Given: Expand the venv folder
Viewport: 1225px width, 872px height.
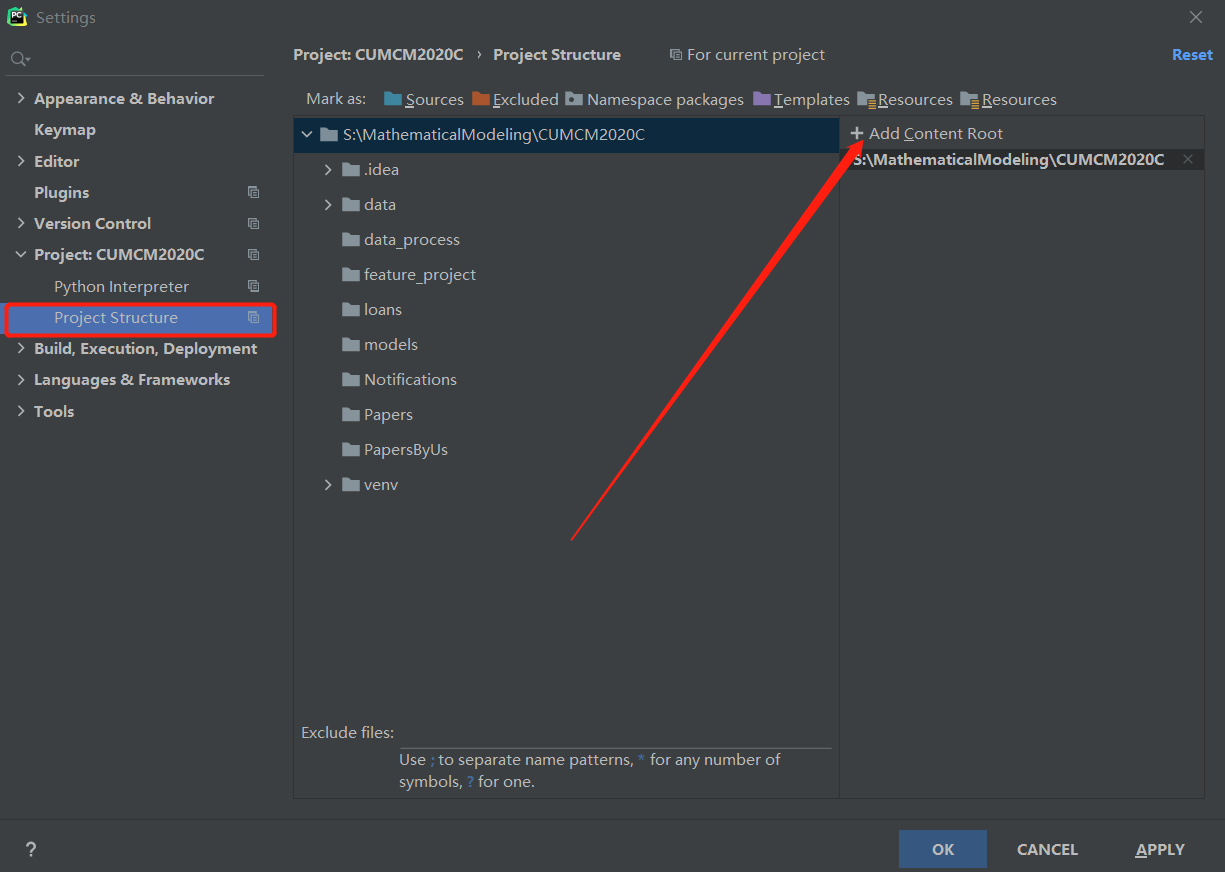Looking at the screenshot, I should (x=328, y=484).
